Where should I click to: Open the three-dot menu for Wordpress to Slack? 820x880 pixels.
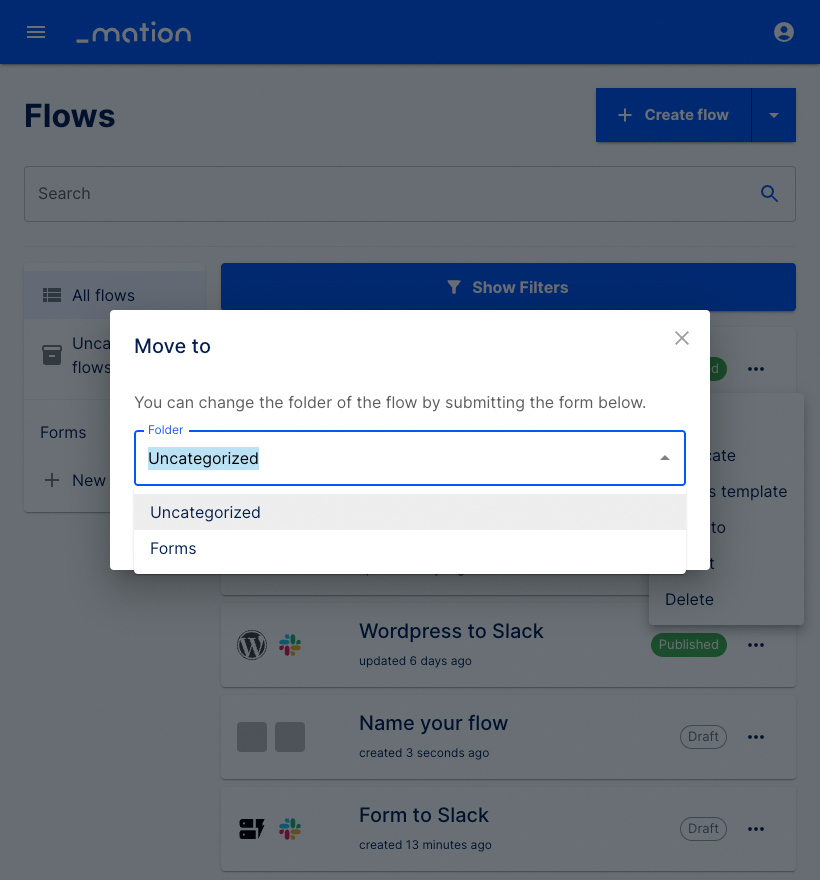(x=756, y=645)
